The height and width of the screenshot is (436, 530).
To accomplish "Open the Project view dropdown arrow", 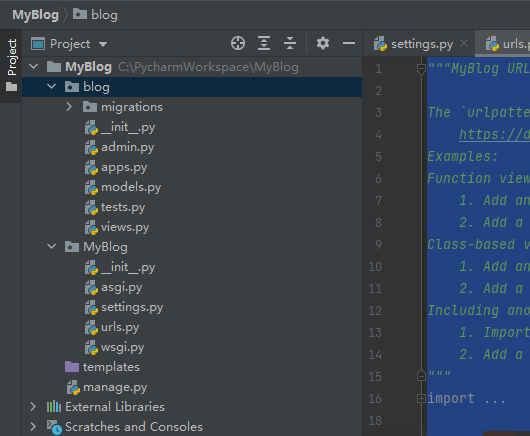I will coord(103,44).
